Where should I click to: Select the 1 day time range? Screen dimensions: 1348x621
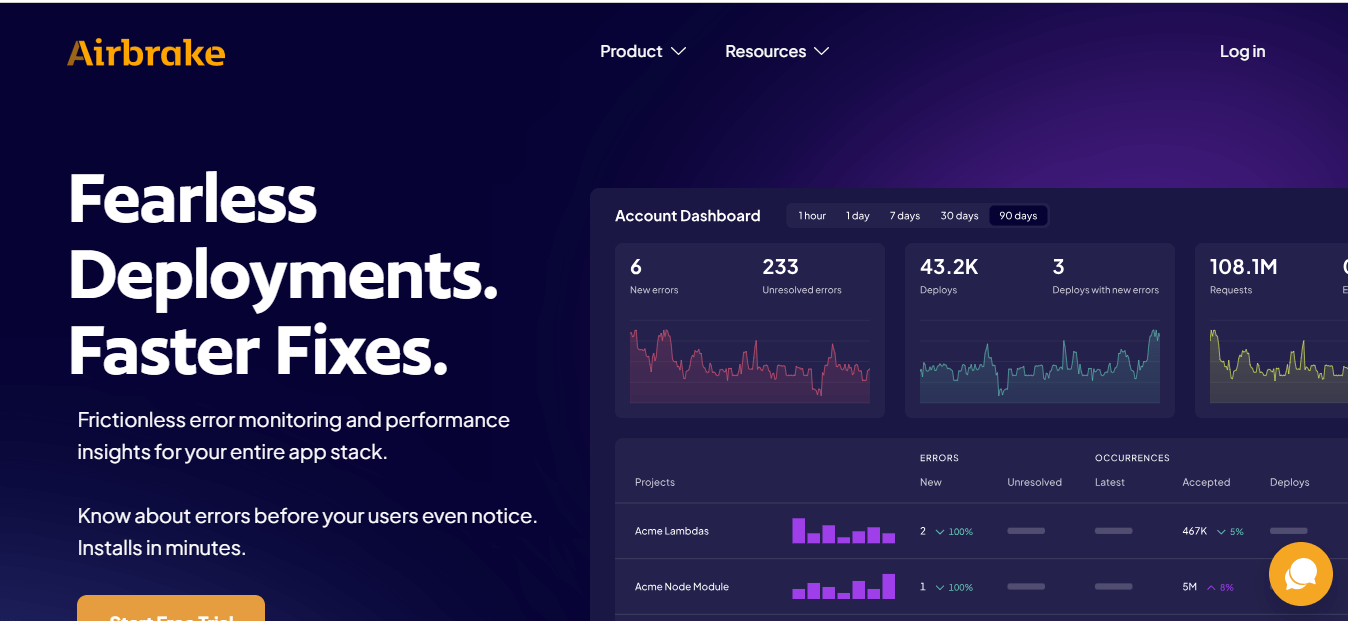click(858, 216)
